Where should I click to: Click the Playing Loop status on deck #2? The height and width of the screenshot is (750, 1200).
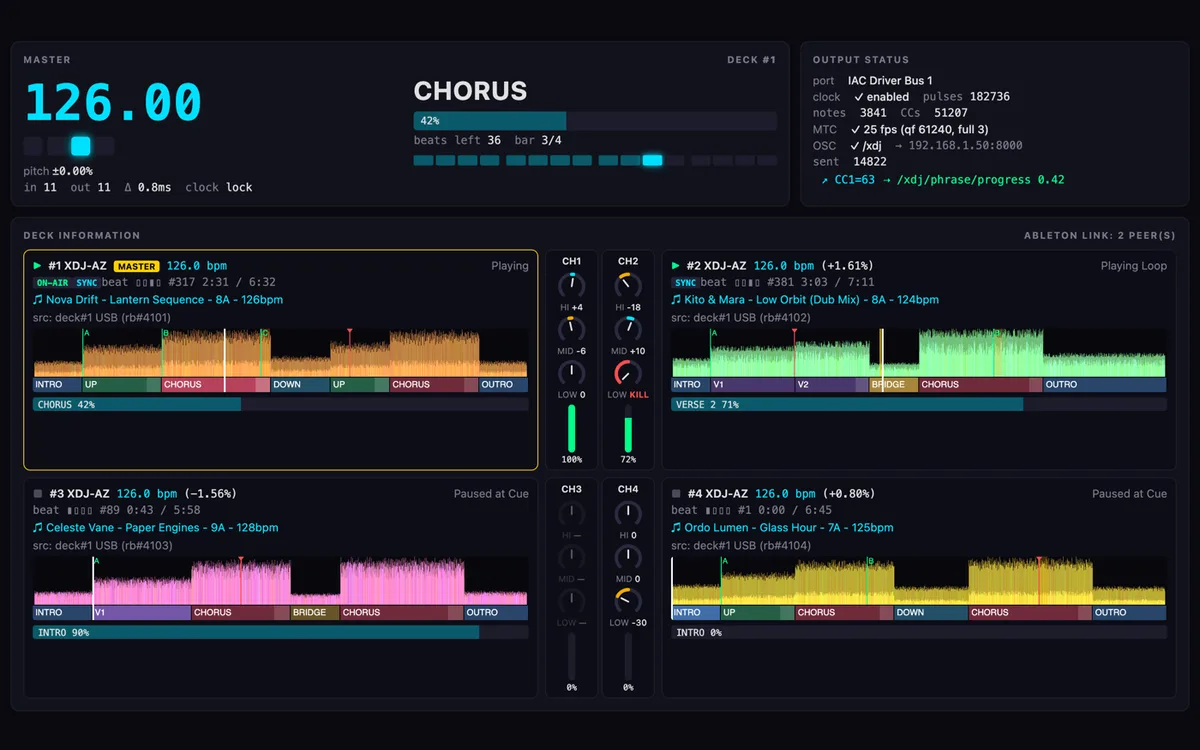coord(1134,266)
